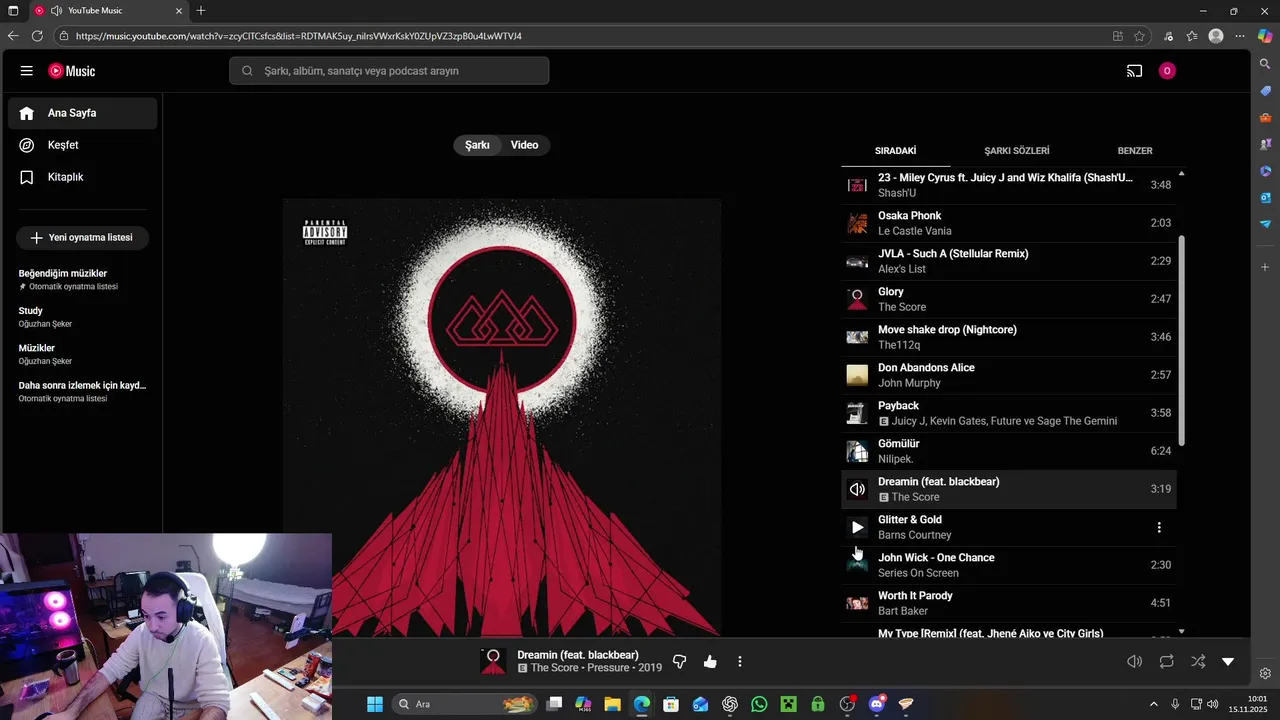
Task: Click the YouTube Music logo
Action: click(72, 71)
